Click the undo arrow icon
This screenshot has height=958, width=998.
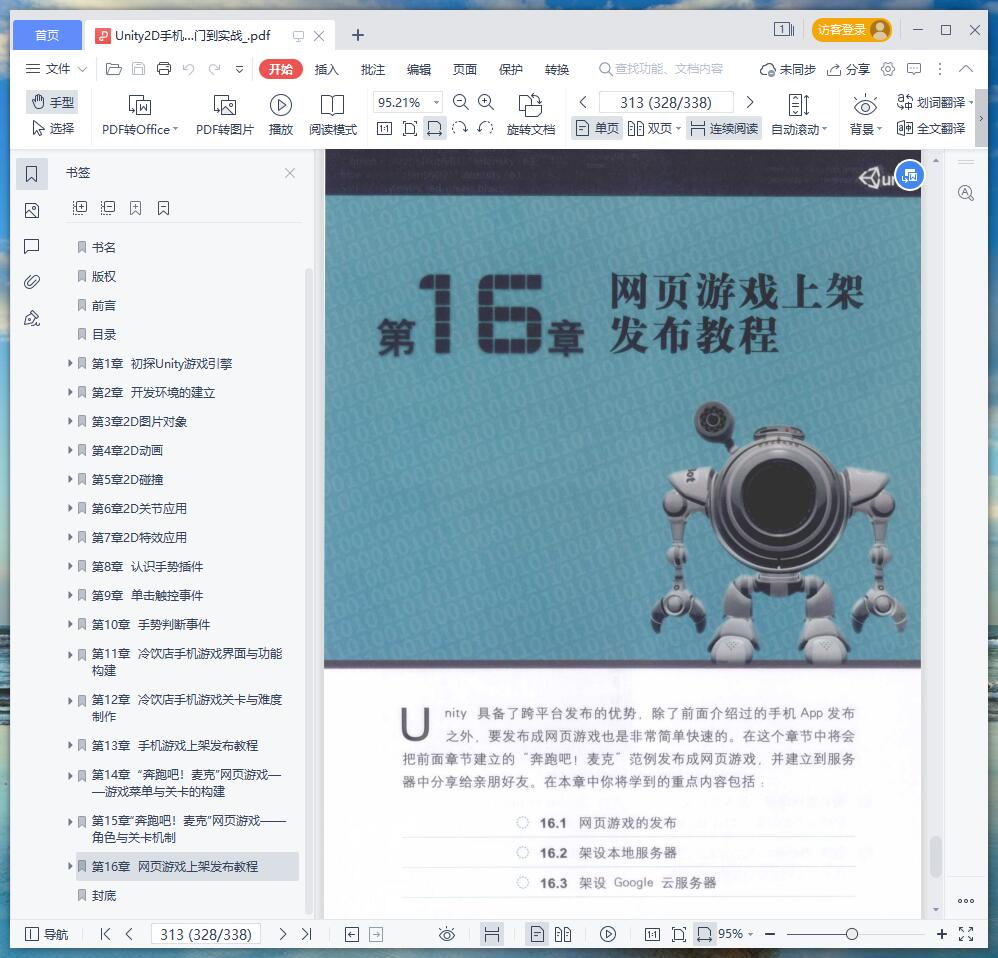(188, 69)
